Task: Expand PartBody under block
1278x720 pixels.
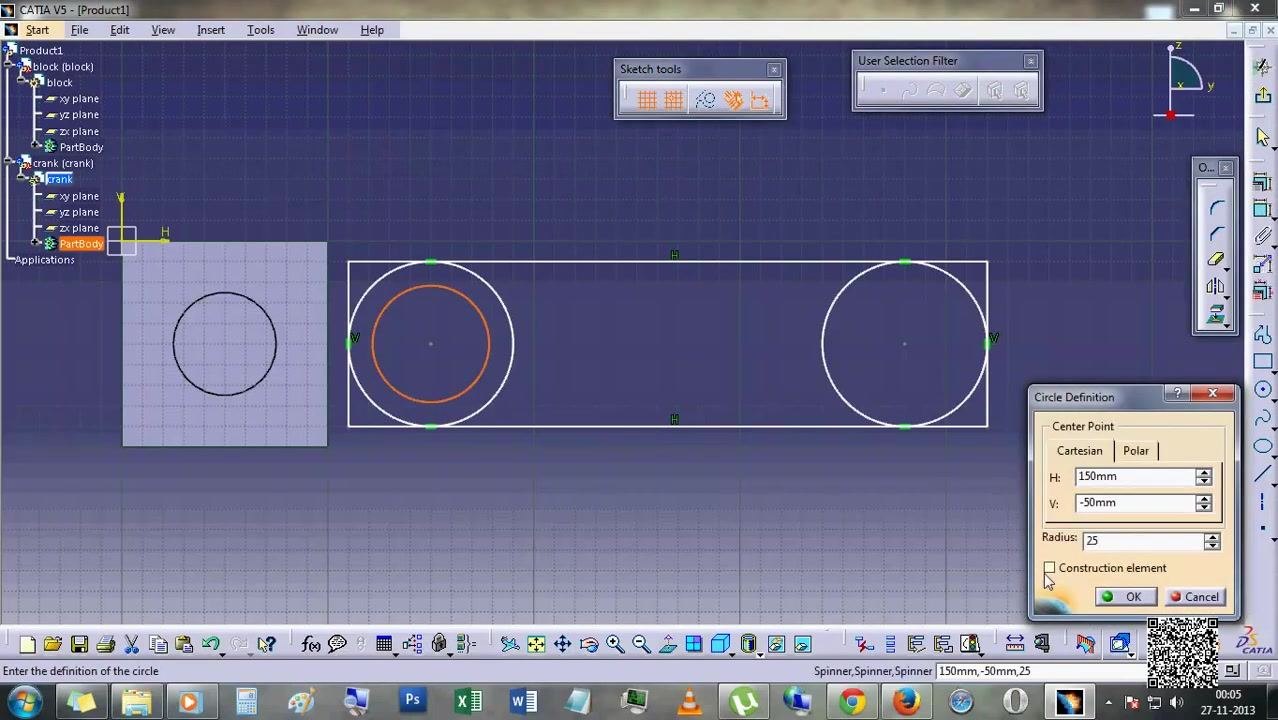Action: pos(36,147)
